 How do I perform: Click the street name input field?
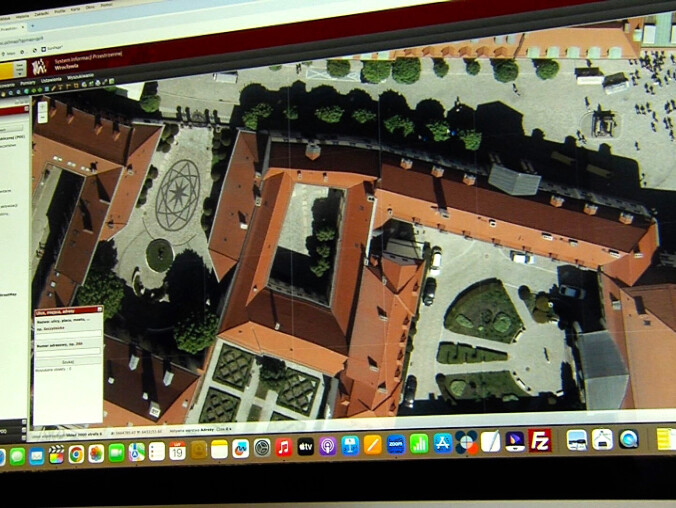point(69,333)
